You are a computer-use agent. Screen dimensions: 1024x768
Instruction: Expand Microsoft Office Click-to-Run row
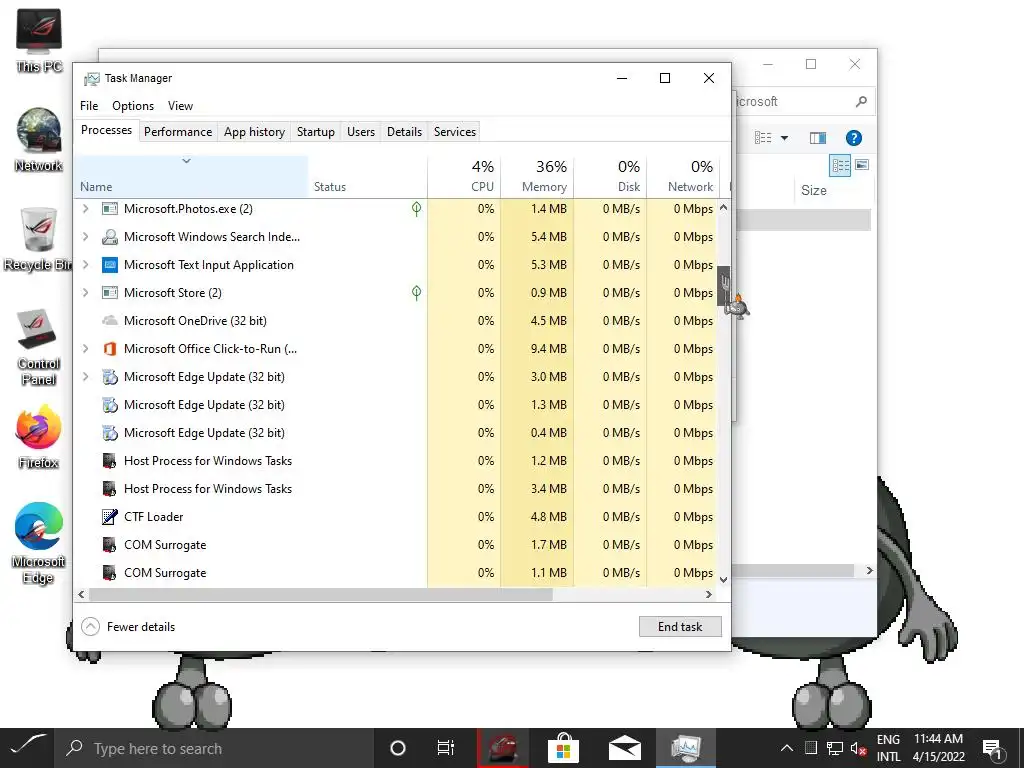click(86, 349)
